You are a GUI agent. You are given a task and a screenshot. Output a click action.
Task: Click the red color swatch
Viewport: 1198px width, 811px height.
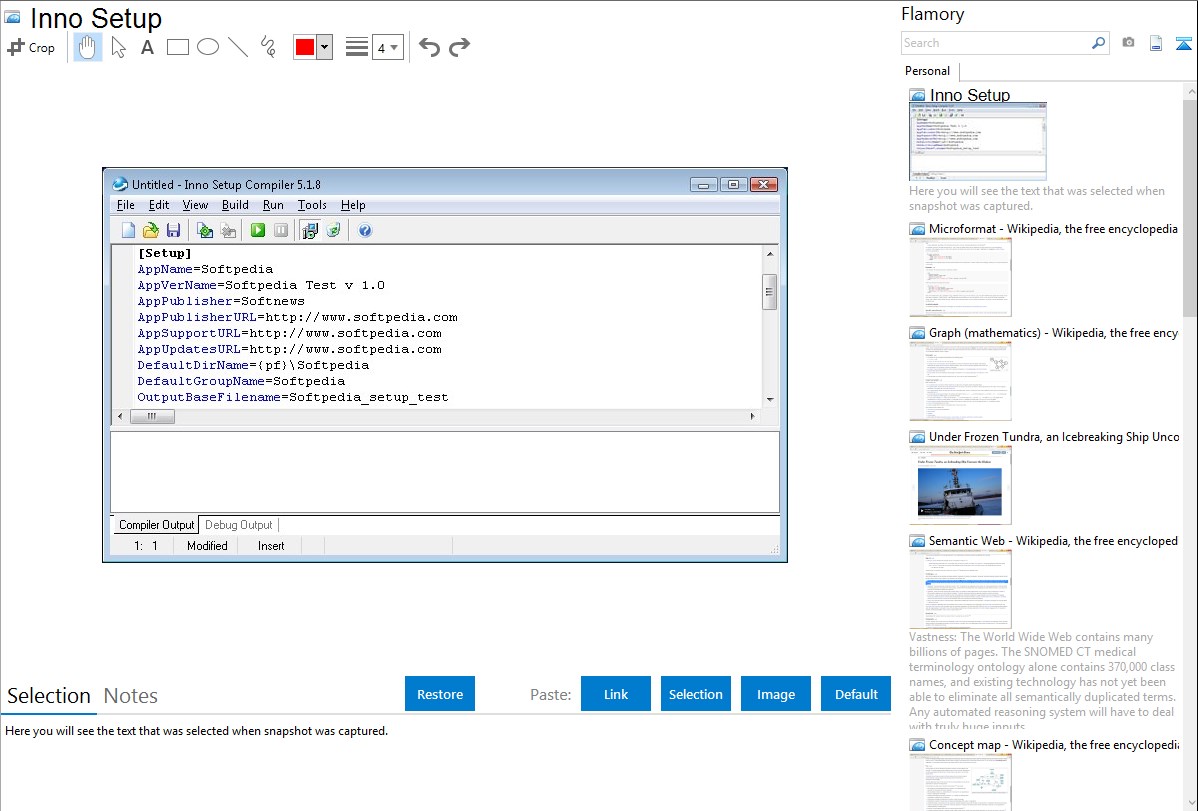(x=305, y=47)
